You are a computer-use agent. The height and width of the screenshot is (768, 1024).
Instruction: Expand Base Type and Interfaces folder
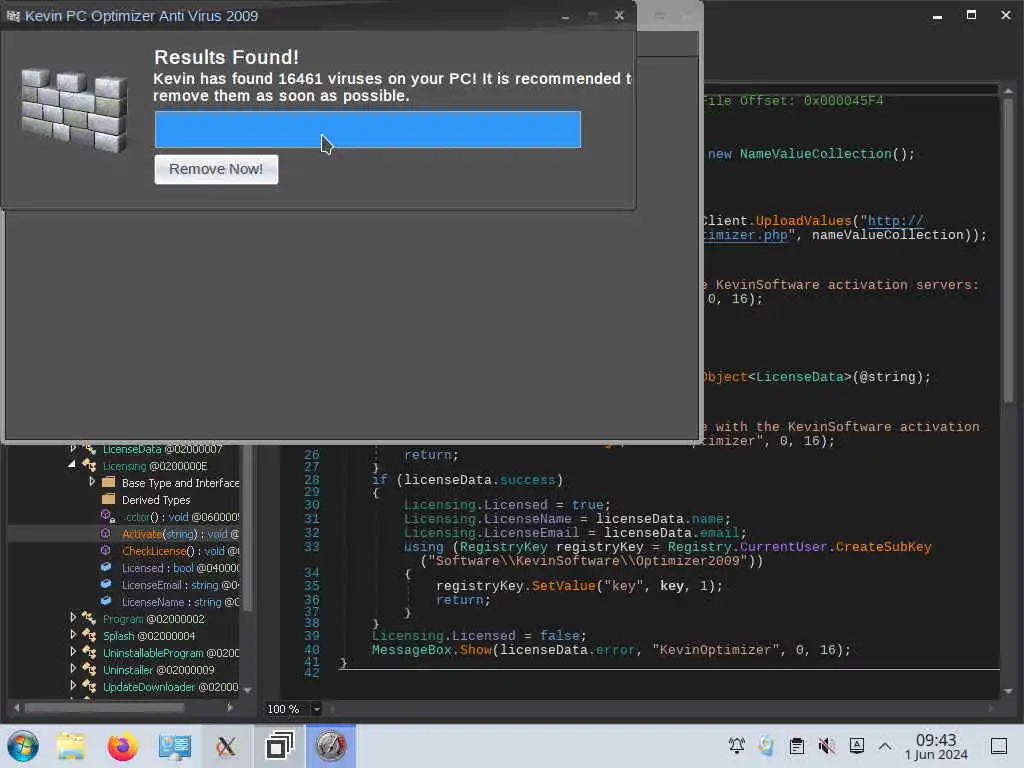92,481
